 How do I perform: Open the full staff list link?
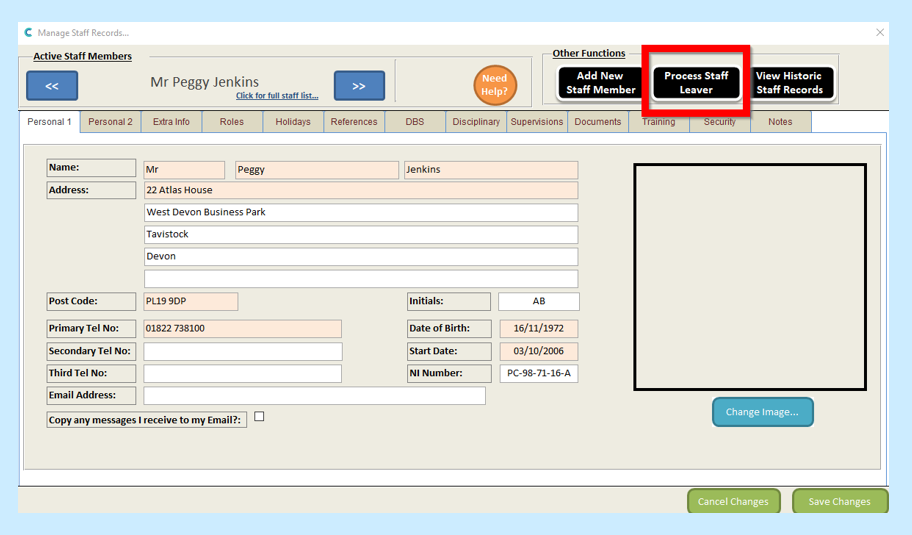[x=277, y=96]
